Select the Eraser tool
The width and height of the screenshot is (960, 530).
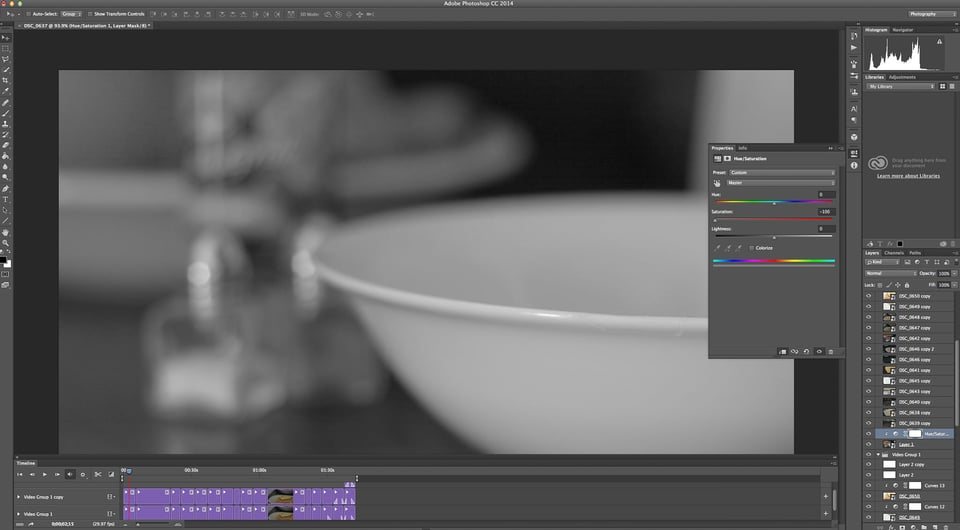click(x=6, y=145)
